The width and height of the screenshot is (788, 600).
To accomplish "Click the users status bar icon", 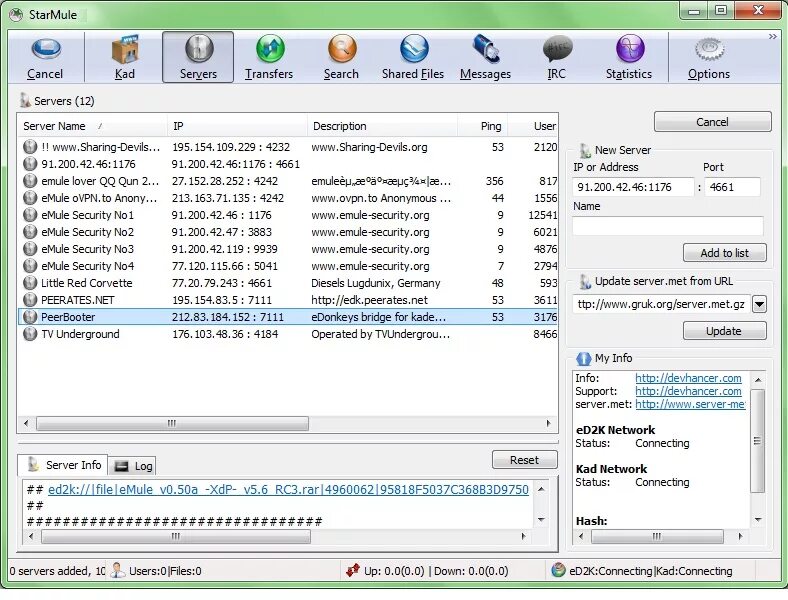I will click(118, 570).
